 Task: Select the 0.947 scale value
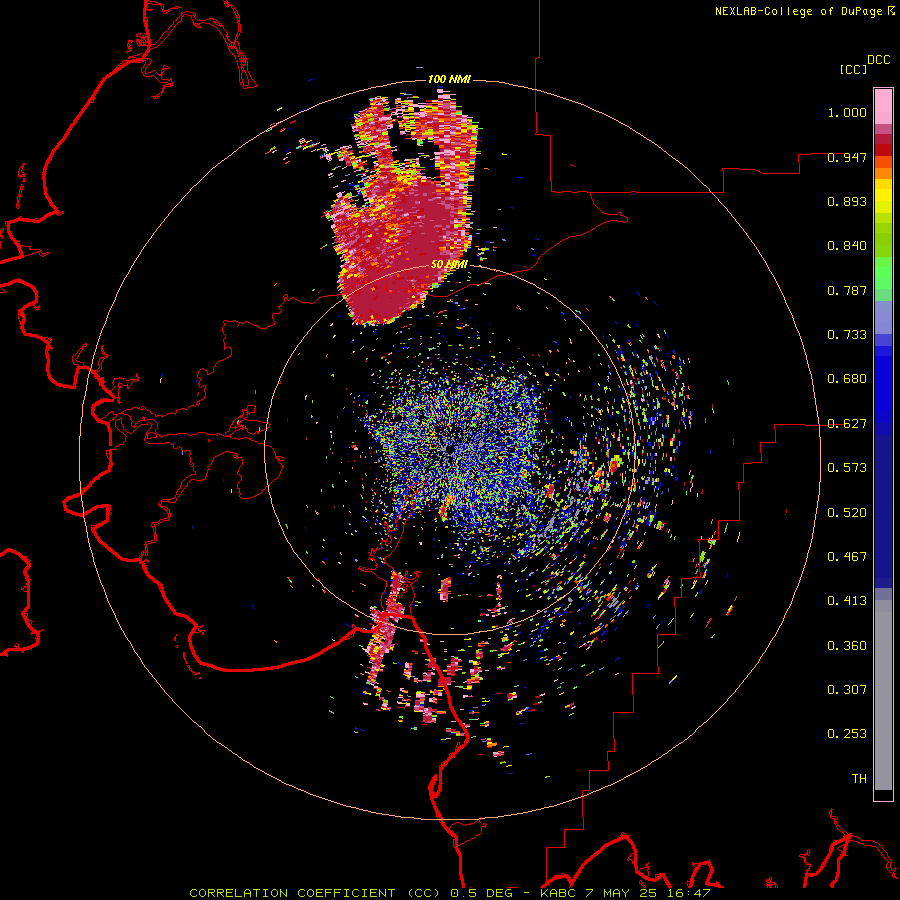tap(847, 157)
